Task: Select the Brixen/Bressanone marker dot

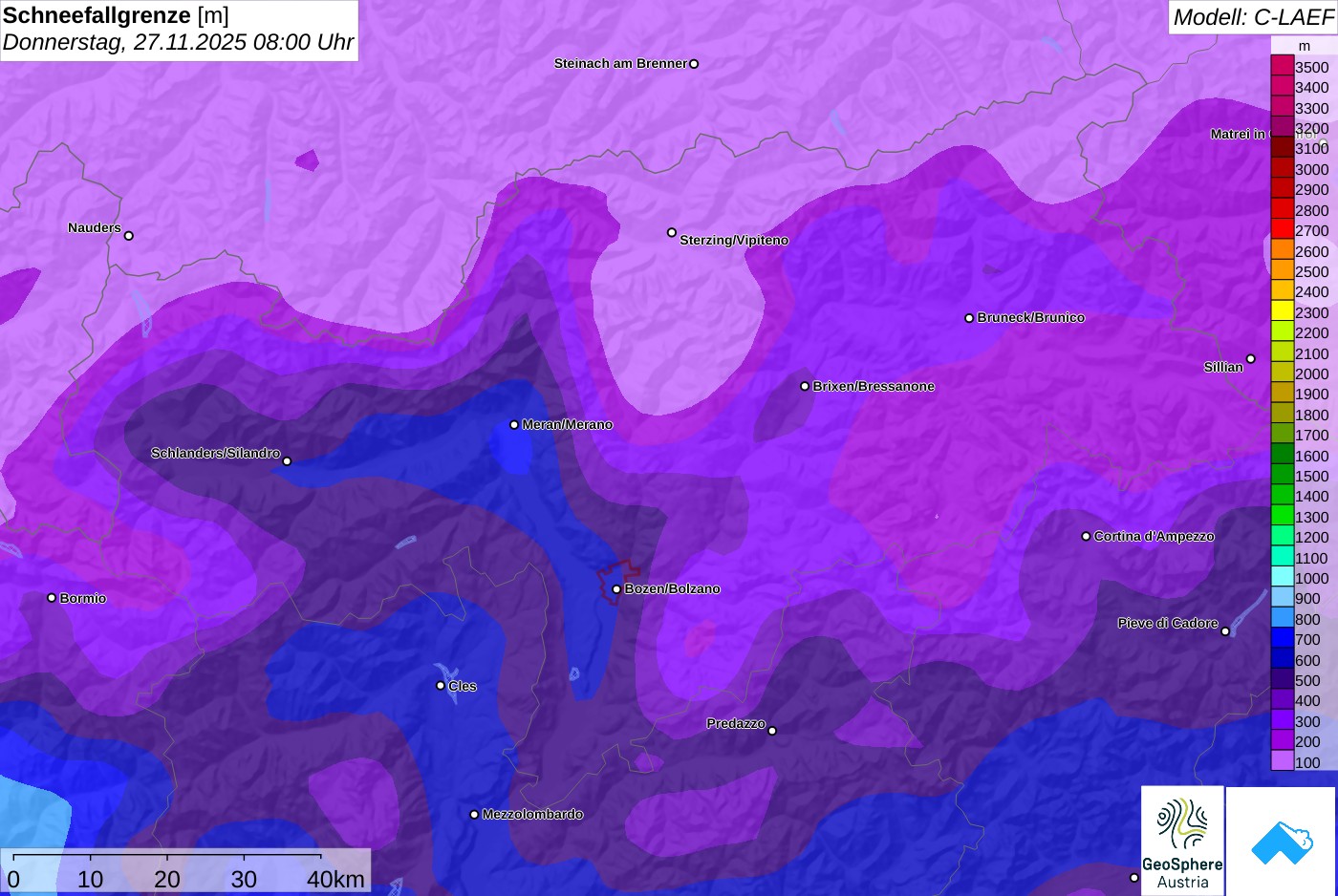Action: click(805, 386)
